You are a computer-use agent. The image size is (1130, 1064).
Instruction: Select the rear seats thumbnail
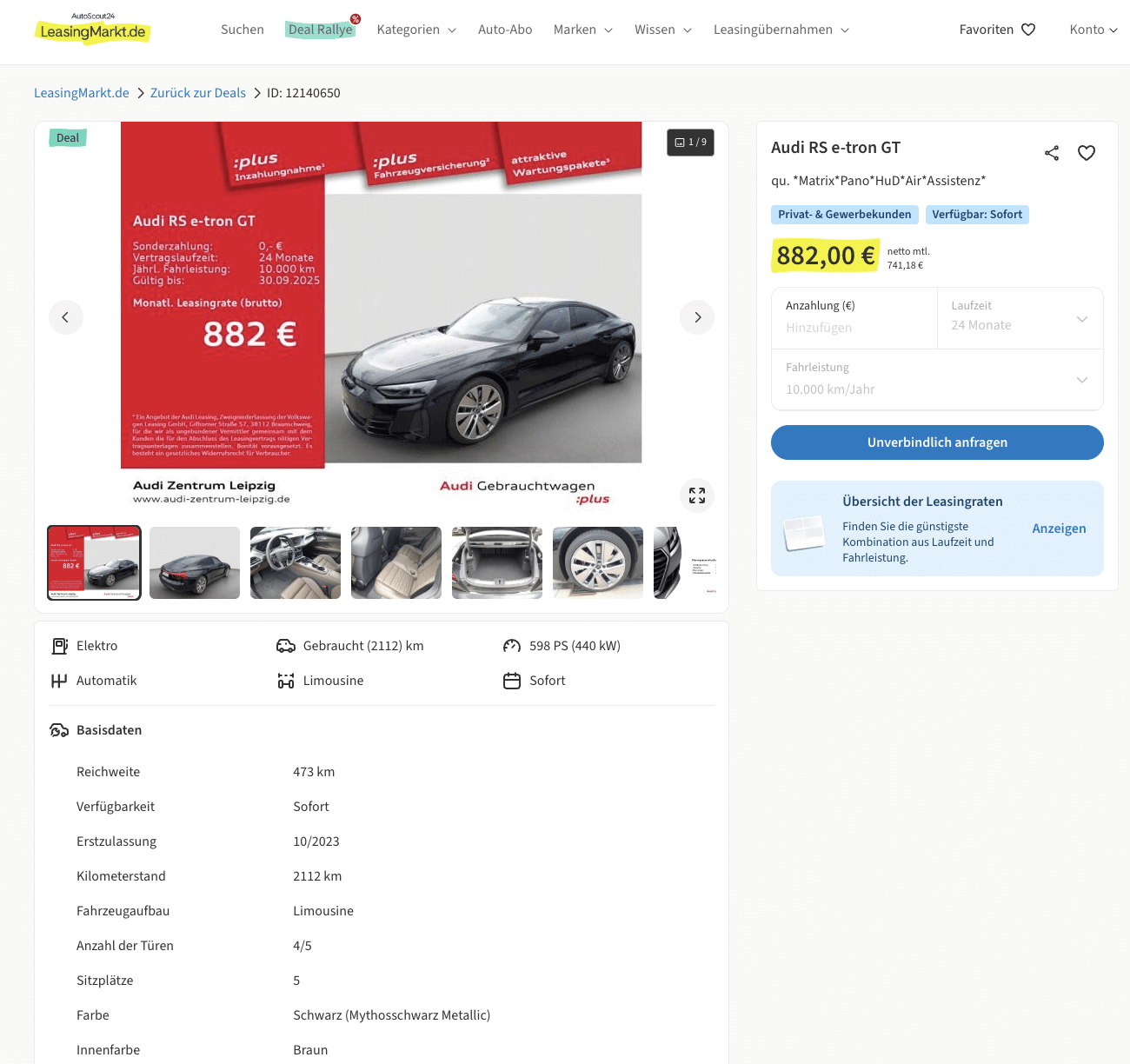pyautogui.click(x=396, y=562)
